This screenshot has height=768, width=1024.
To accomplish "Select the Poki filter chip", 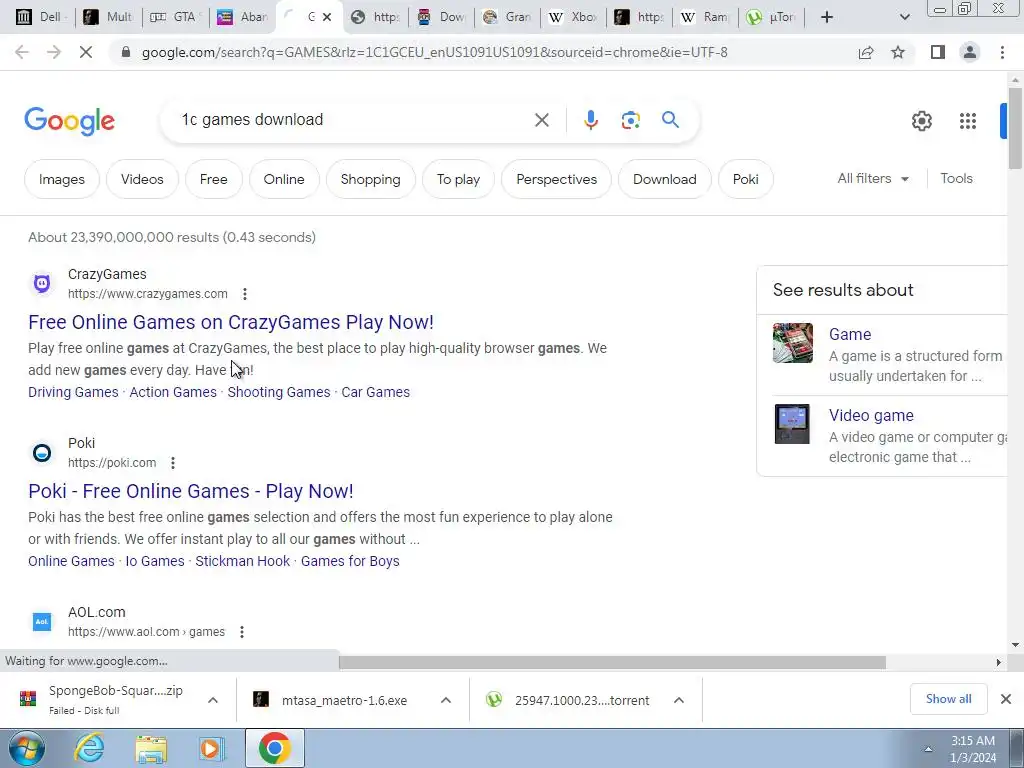I will pos(746,179).
